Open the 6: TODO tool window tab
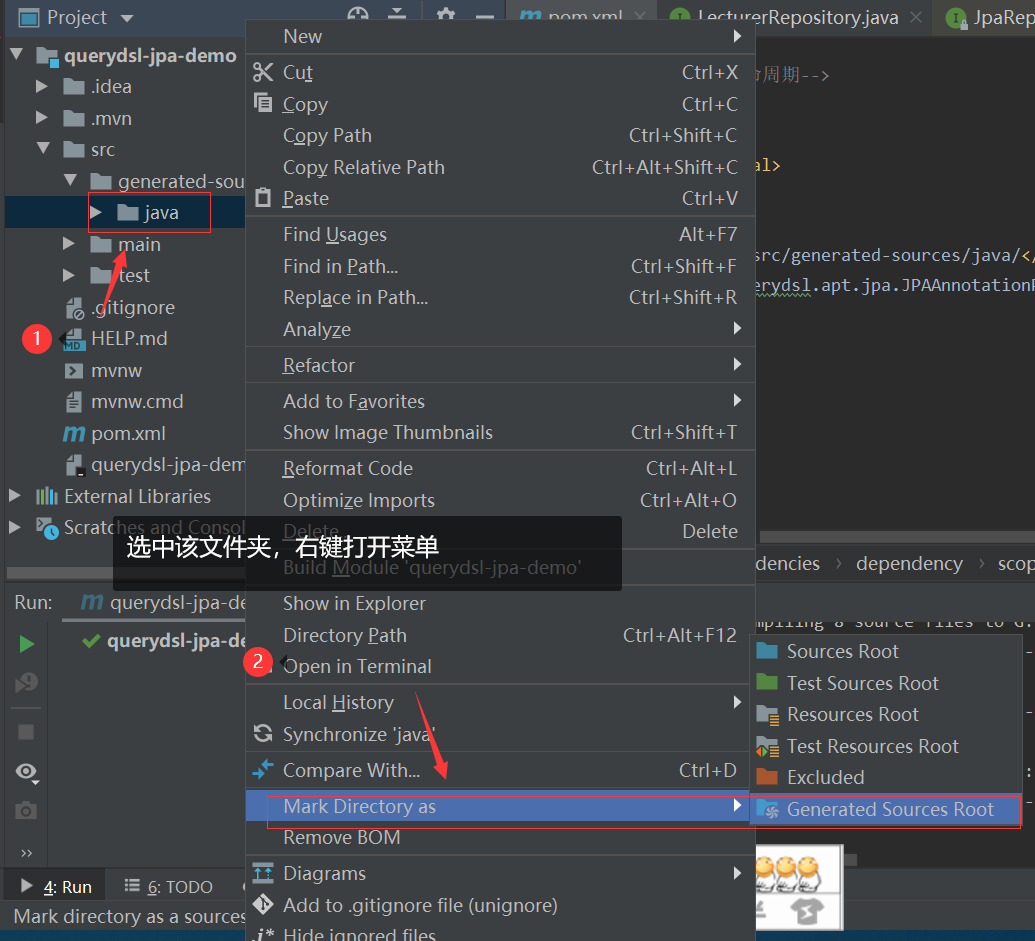The width and height of the screenshot is (1035, 941). point(168,886)
